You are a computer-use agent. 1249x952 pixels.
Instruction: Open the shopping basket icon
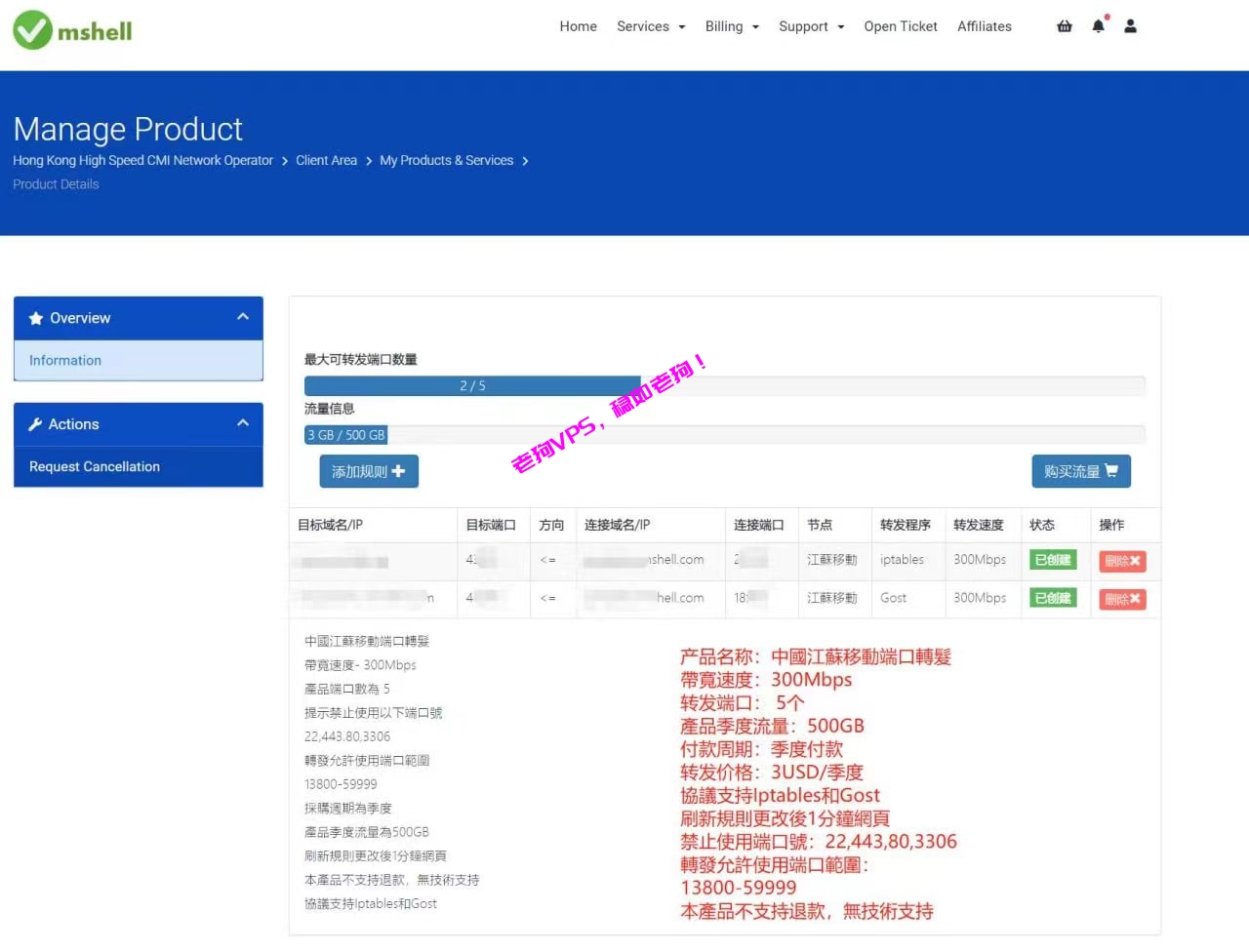1065,26
